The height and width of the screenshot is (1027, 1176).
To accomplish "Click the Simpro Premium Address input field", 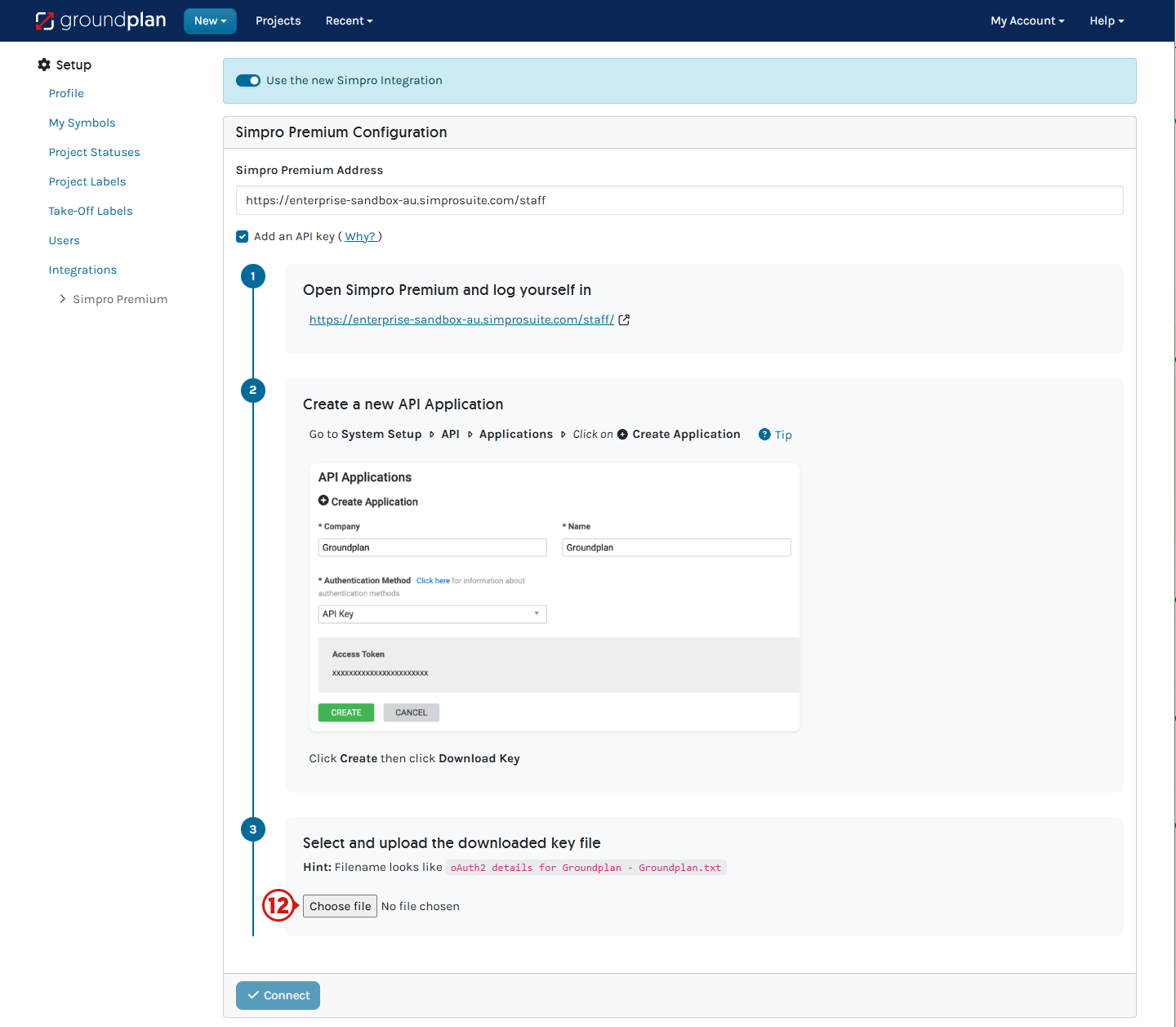I will [679, 200].
